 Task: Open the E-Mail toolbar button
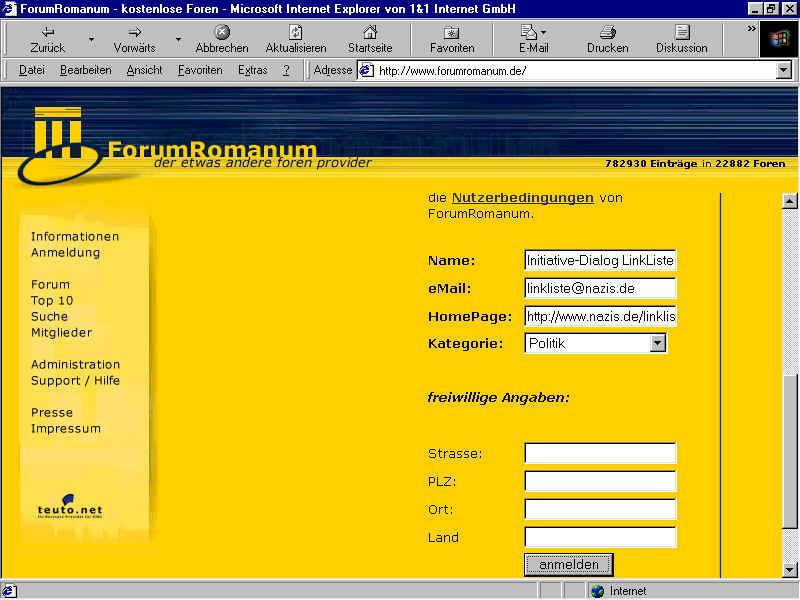(x=533, y=39)
